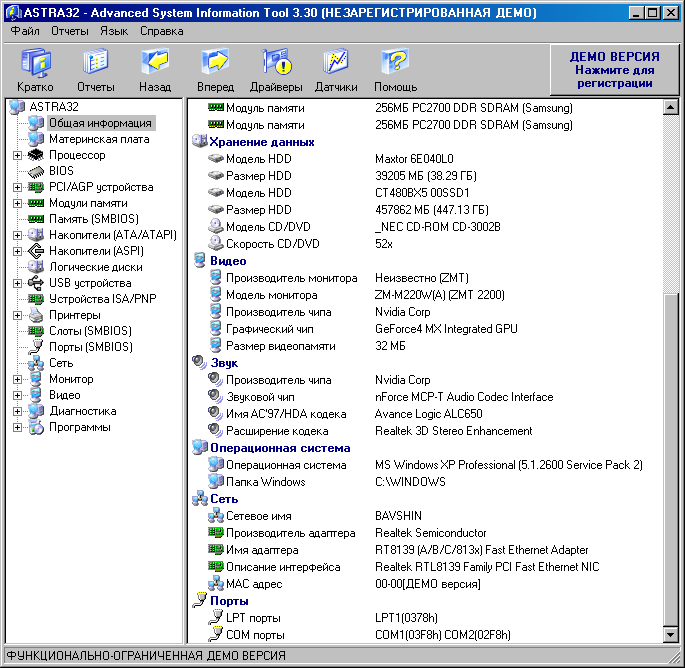685x668 pixels.
Task: Expand the Процессор tree node
Action: 17,156
